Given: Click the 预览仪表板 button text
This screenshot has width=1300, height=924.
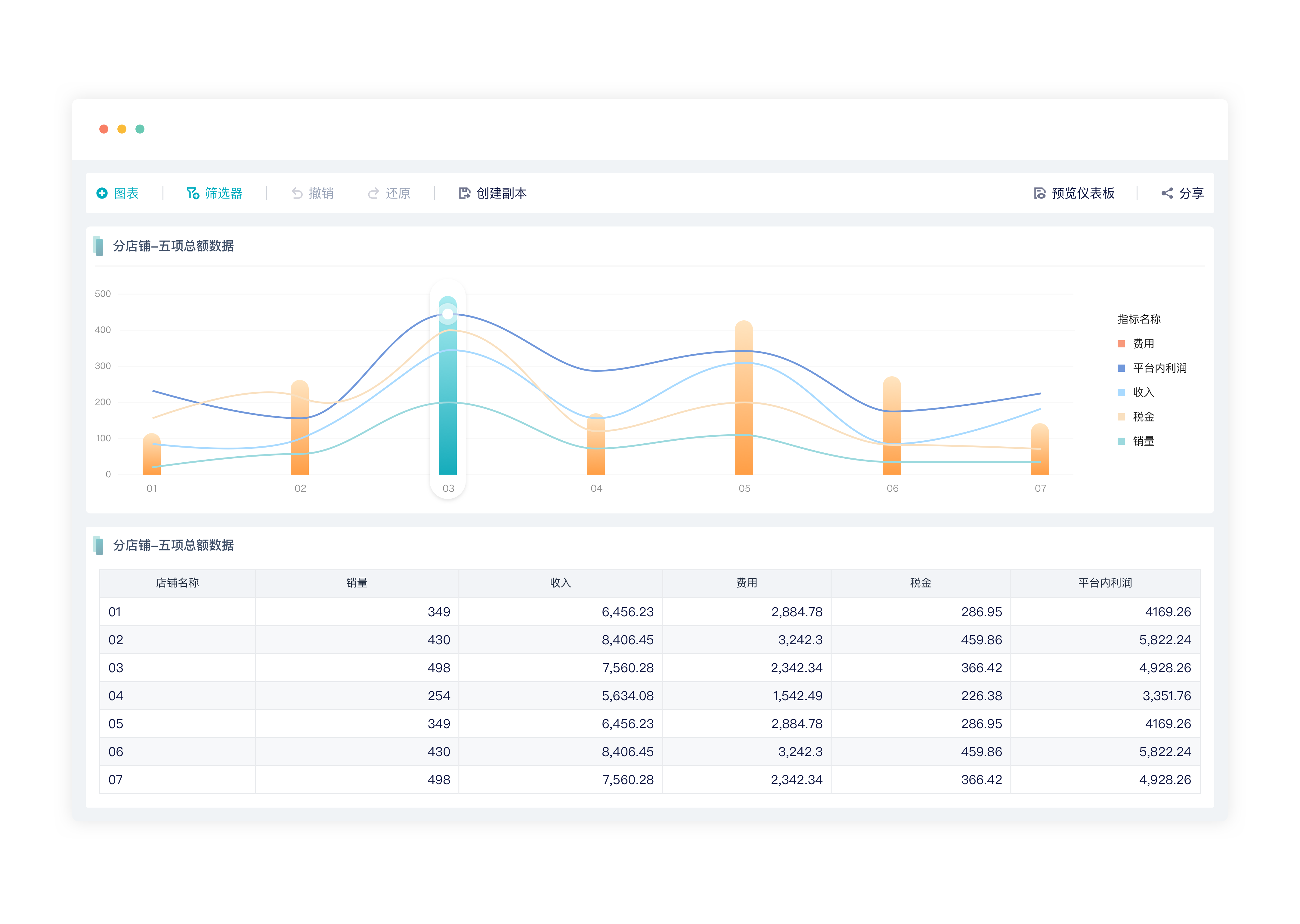Looking at the screenshot, I should coord(1082,193).
